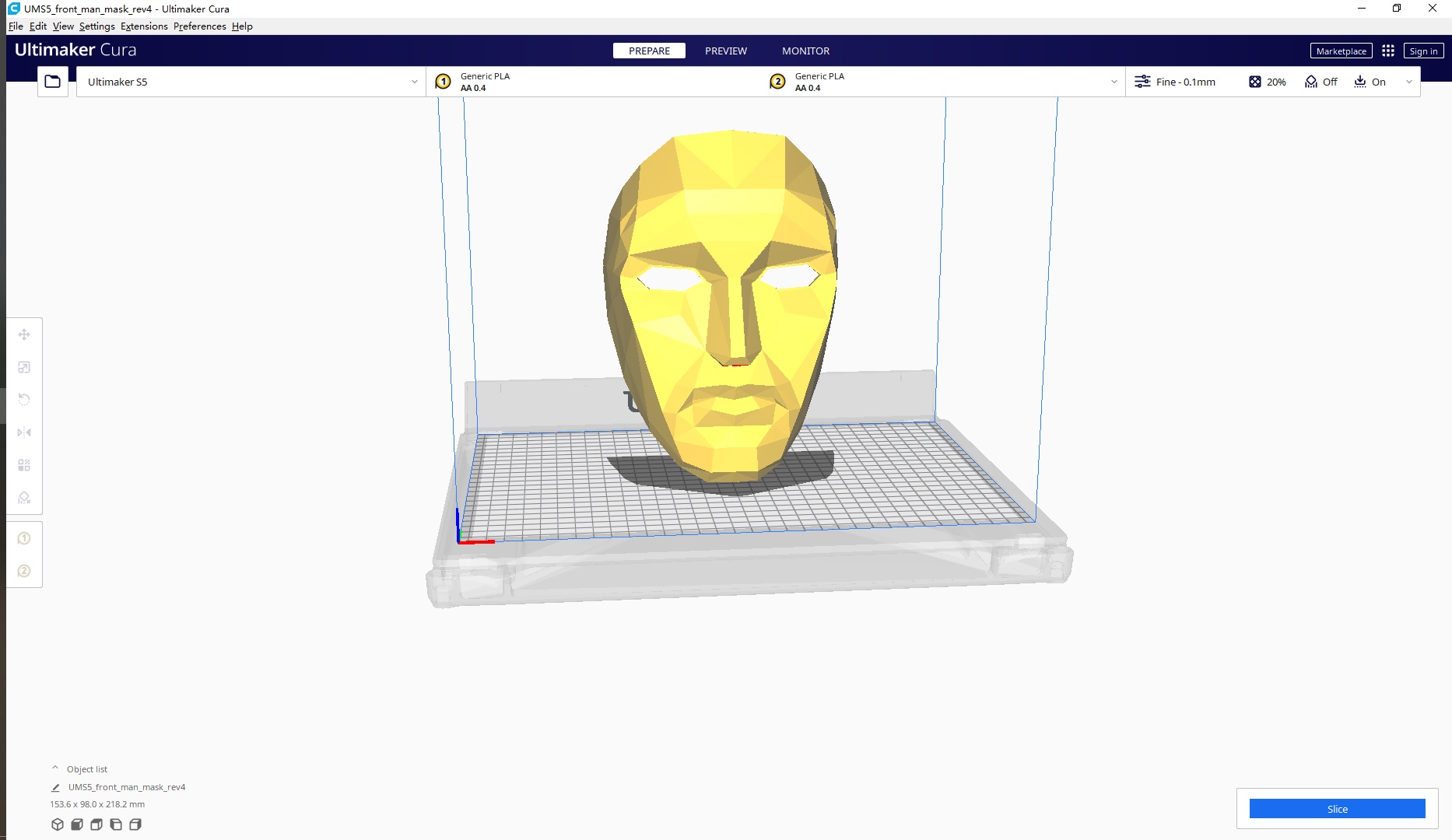This screenshot has width=1452, height=840.
Task: Select the Mirror tool in the left toolbar
Action: coord(24,432)
